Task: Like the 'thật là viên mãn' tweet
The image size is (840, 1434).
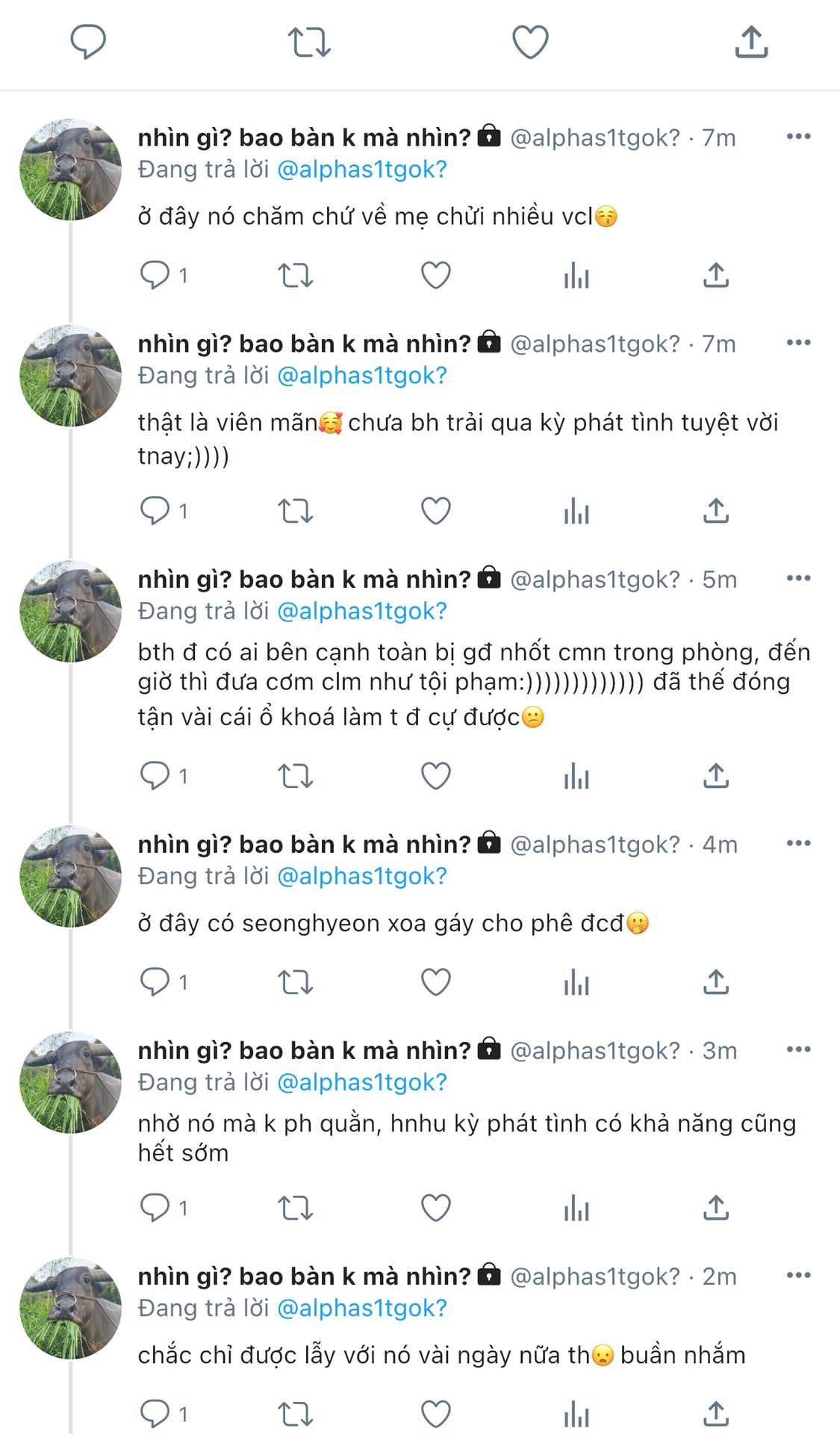Action: point(436,512)
